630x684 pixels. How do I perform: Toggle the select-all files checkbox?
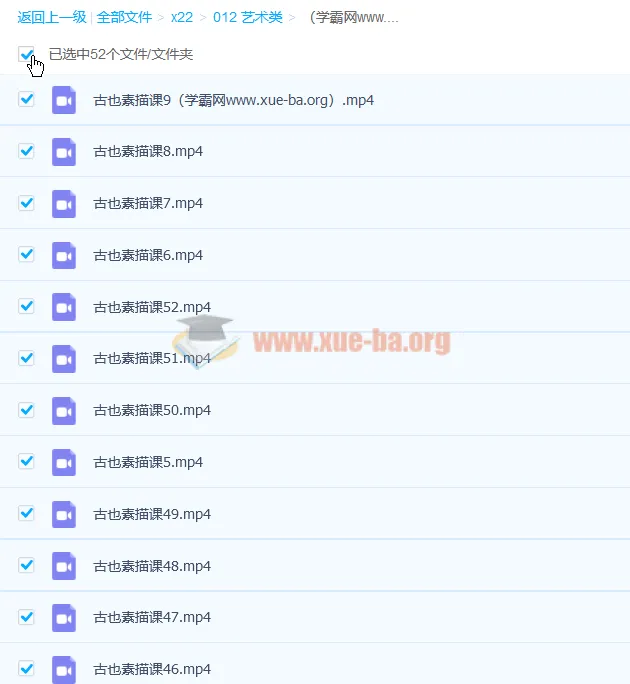(26, 55)
